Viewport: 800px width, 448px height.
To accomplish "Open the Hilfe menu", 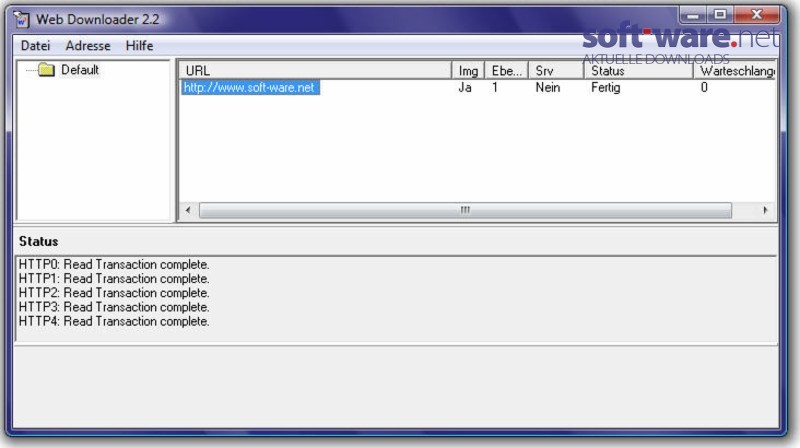I will pos(139,46).
